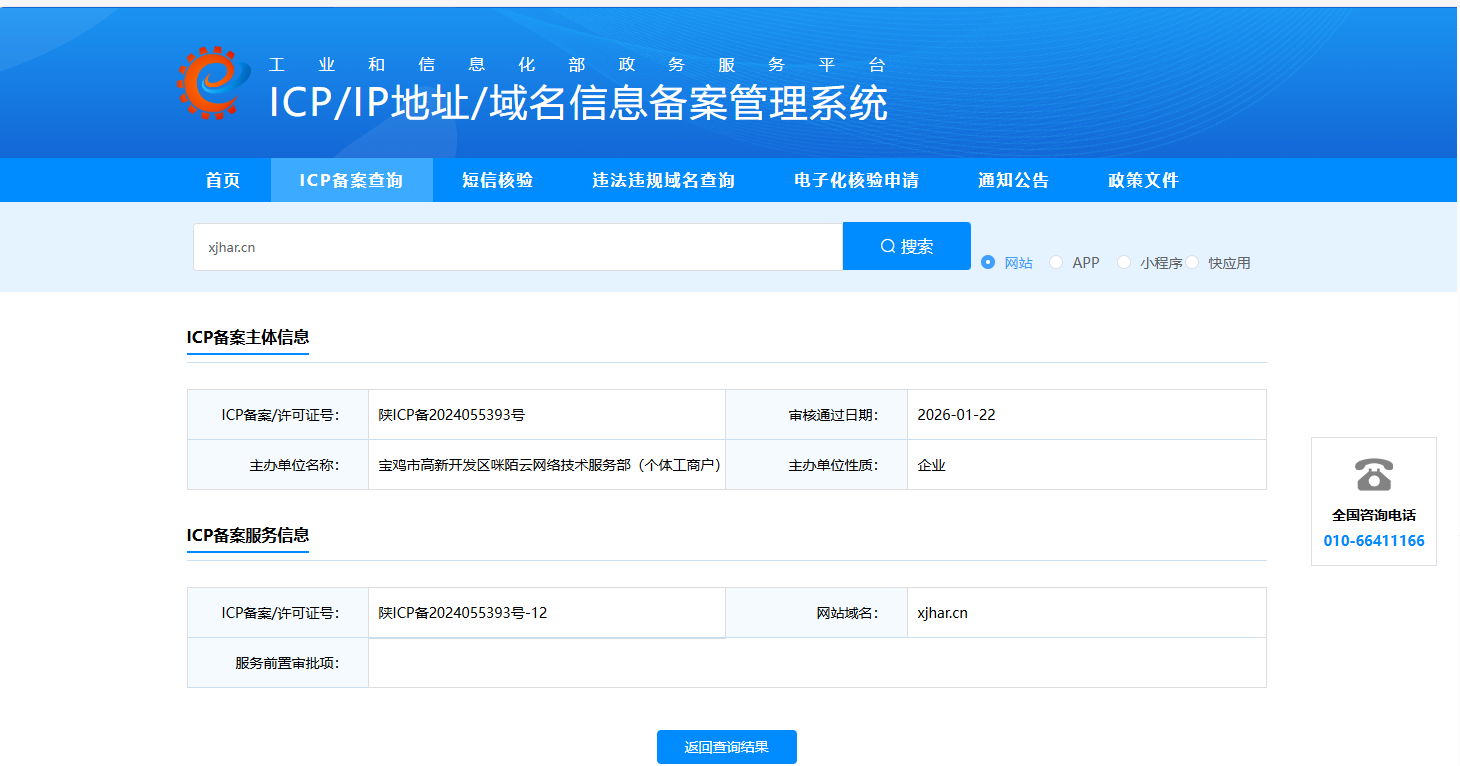
Task: Click the 全国咨询电话 label
Action: [x=1374, y=515]
